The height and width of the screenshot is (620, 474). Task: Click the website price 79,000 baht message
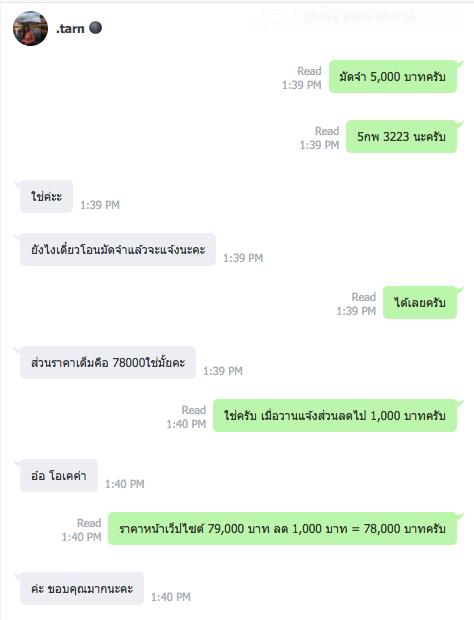tap(282, 529)
